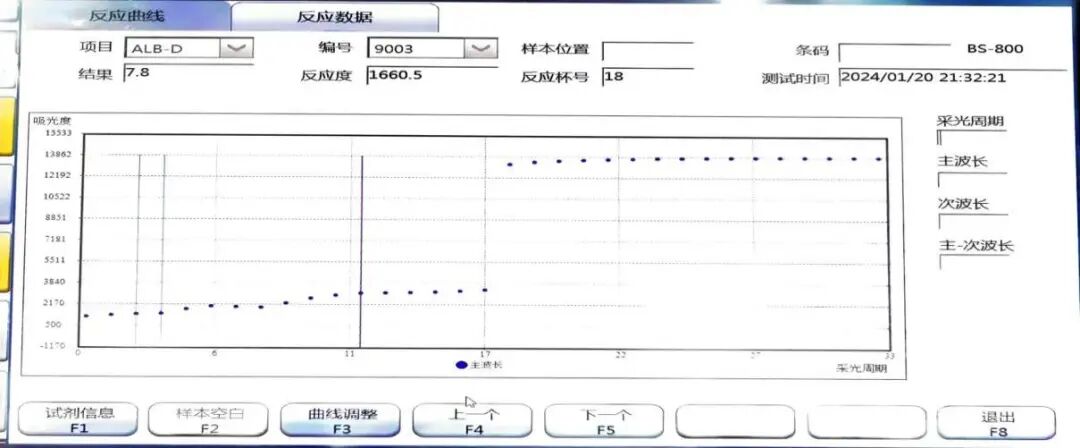Click the x-axis label 17
Screen dimensions: 1080x448
[485, 354]
